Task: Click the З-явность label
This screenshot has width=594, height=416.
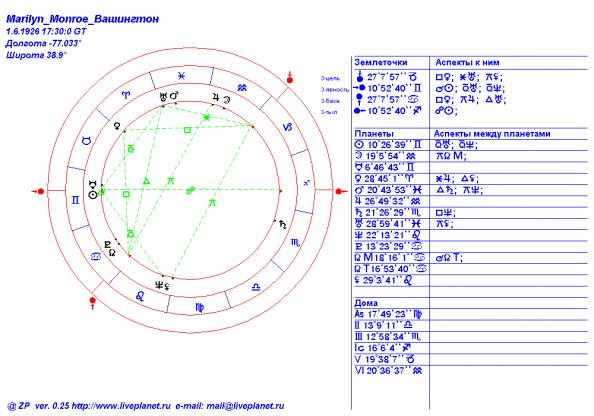Action: (335, 90)
